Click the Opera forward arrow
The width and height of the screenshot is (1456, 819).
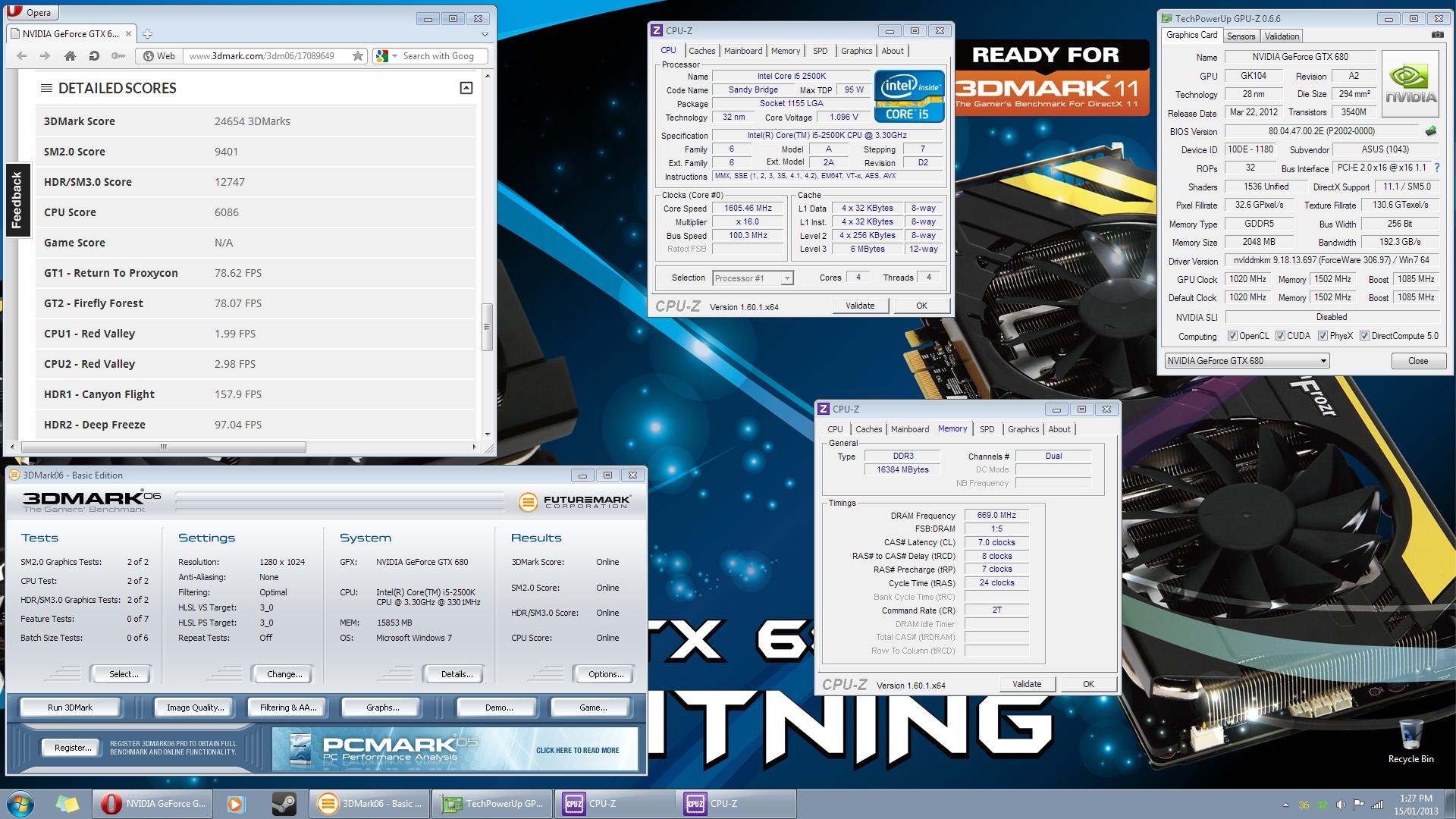coord(45,55)
